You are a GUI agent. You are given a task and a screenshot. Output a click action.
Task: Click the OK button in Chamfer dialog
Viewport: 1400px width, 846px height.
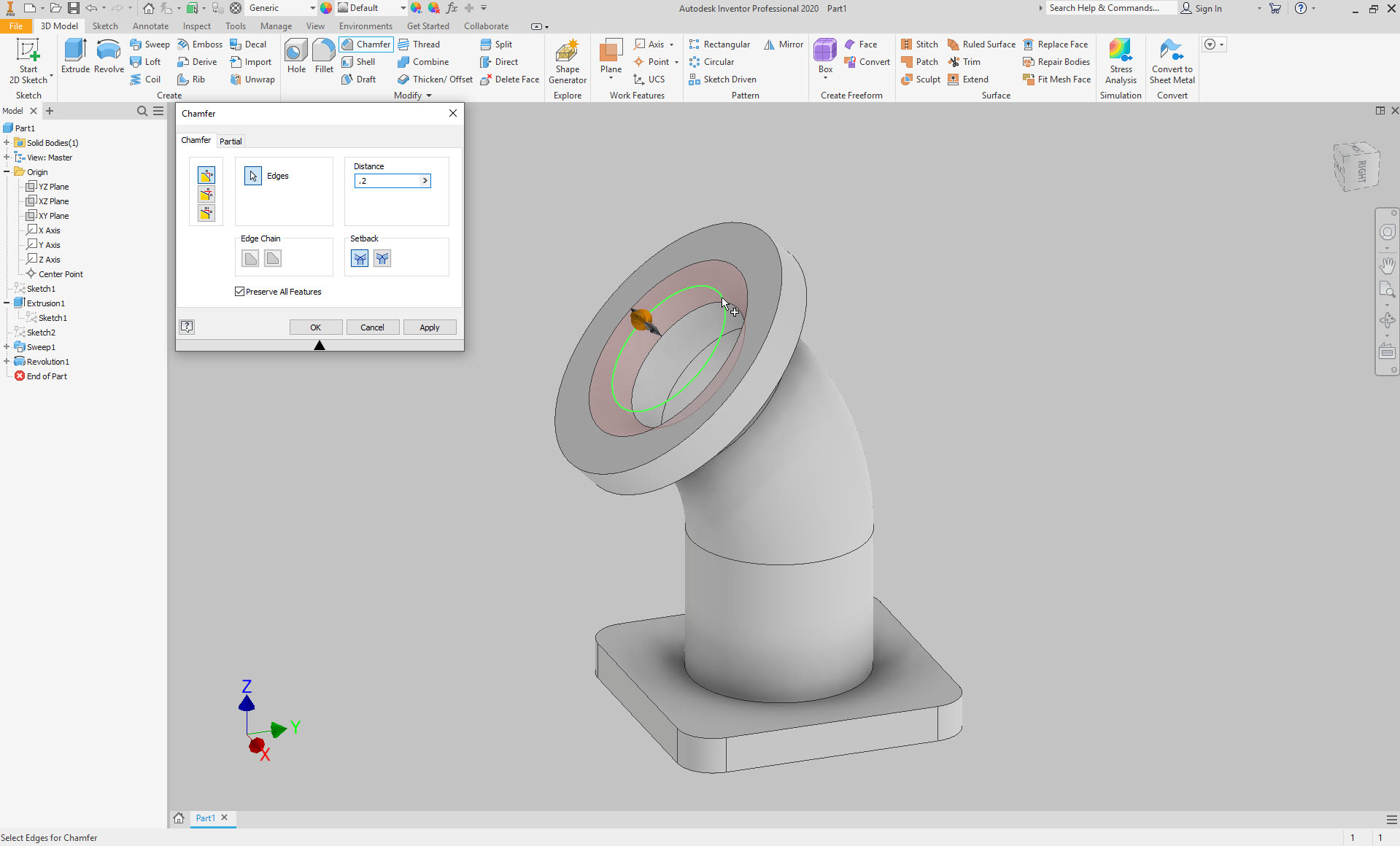pos(315,327)
